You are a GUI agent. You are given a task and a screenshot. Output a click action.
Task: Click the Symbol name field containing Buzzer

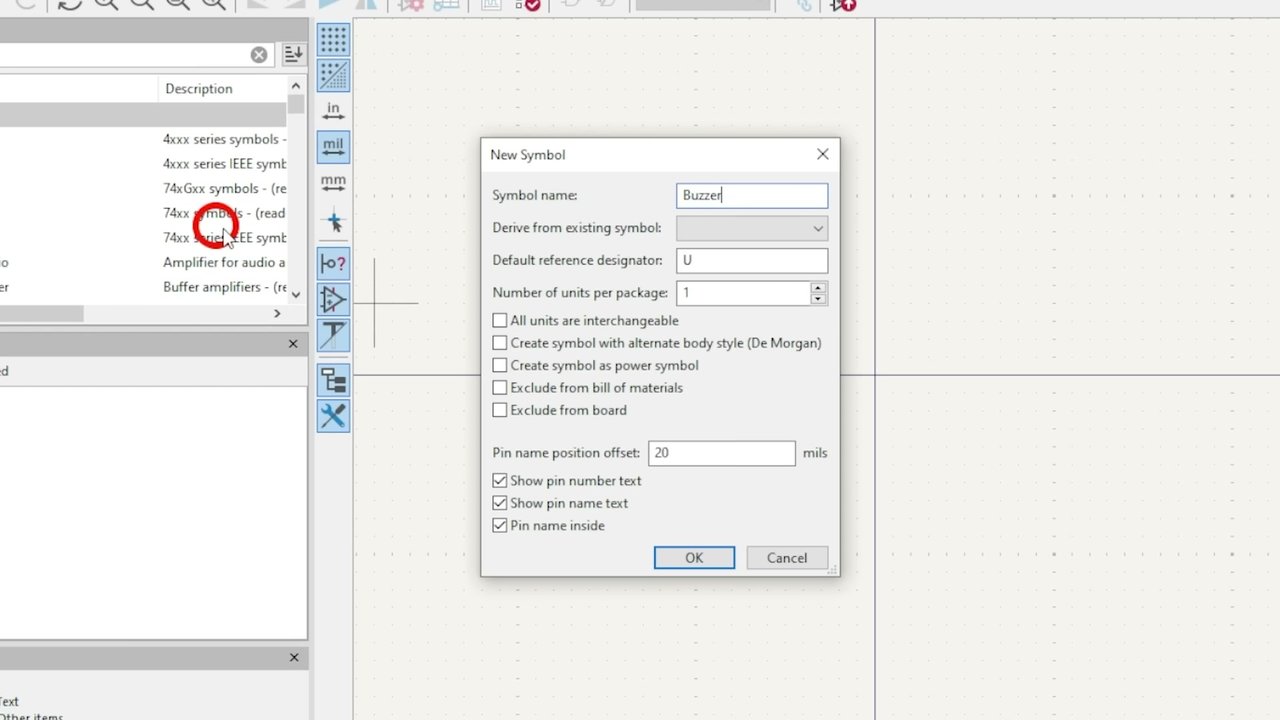coord(752,196)
